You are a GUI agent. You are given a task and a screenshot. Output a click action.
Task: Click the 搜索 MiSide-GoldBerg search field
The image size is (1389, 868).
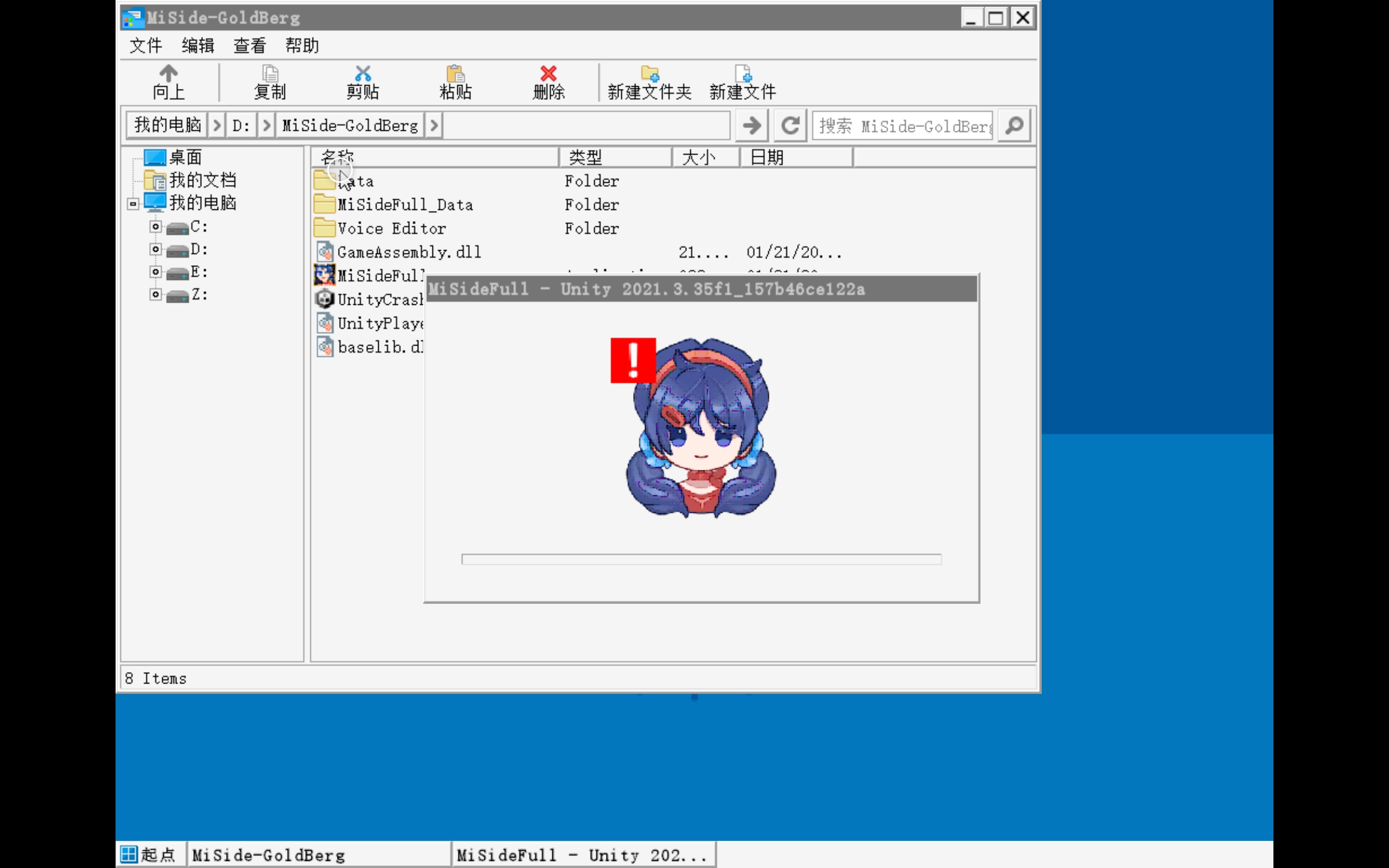[x=903, y=125]
